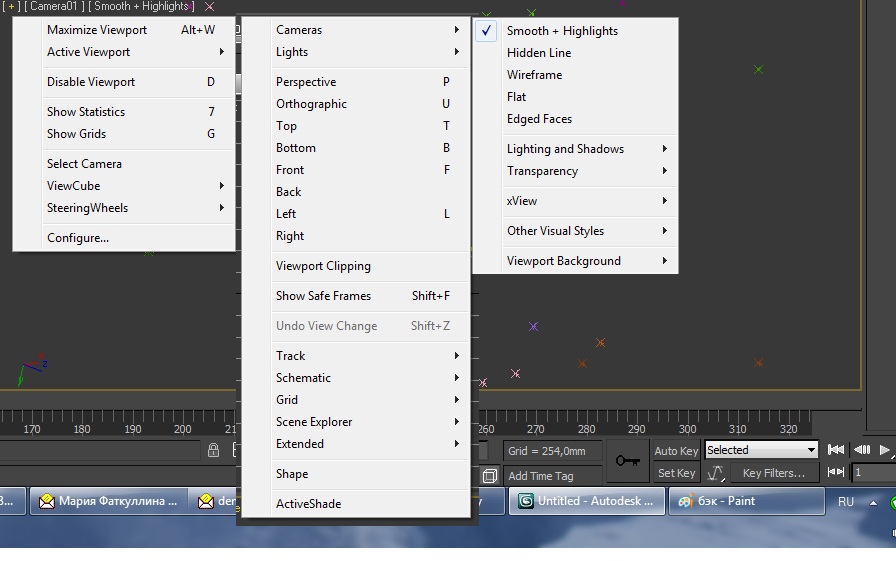
Task: Click the Set Key button
Action: (x=676, y=473)
